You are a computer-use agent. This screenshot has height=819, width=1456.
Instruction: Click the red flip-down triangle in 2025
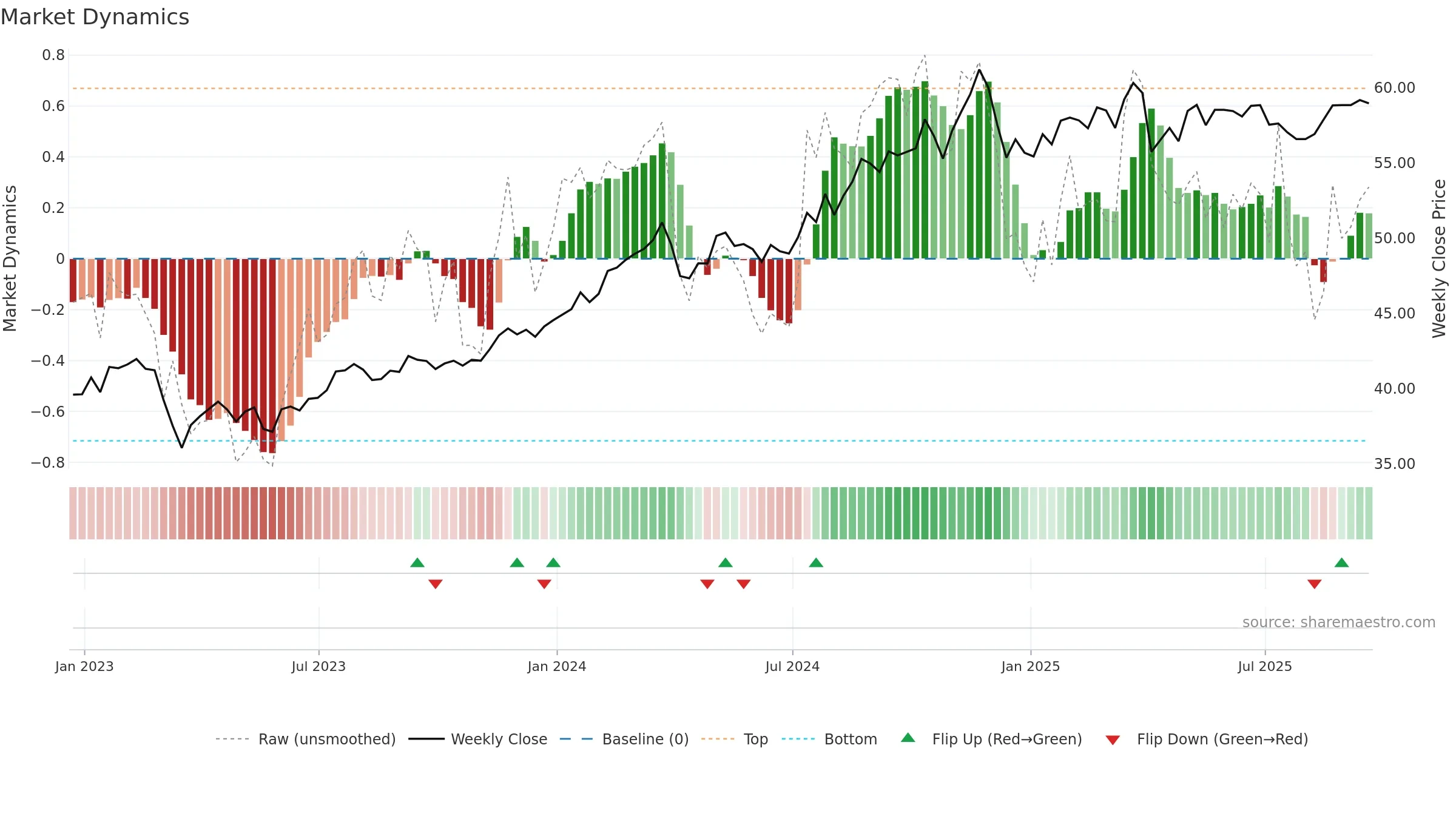1315,584
